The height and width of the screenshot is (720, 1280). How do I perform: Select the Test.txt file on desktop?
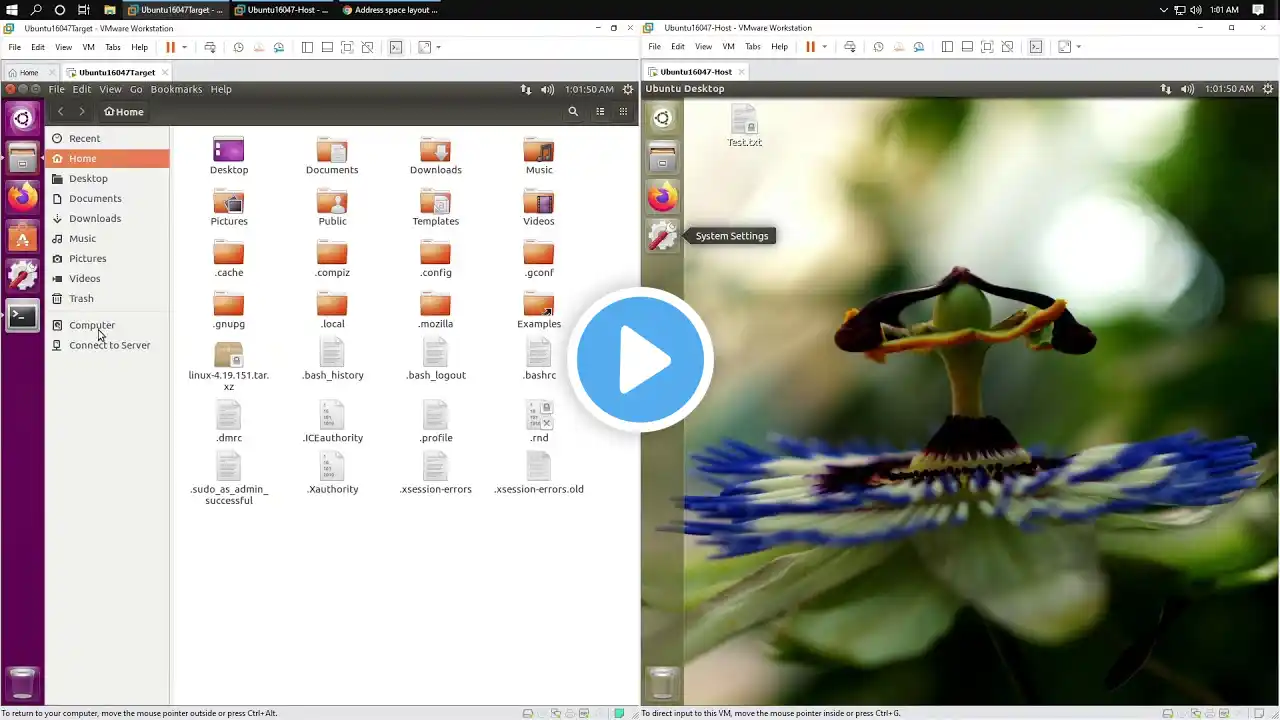click(x=744, y=127)
